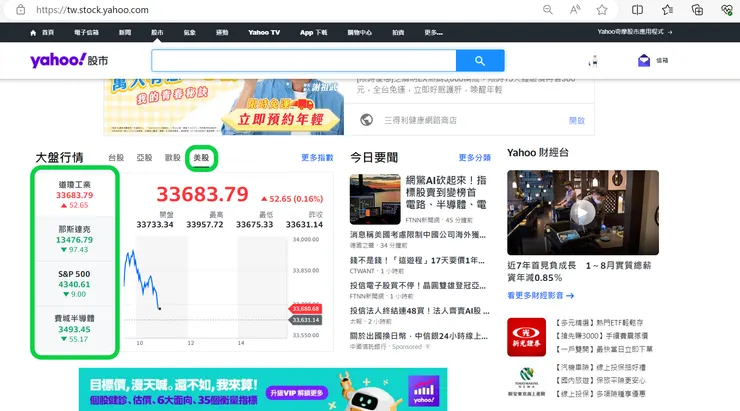Activate the Read aloud icon
Image resolution: width=740 pixels, height=411 pixels.
click(575, 9)
